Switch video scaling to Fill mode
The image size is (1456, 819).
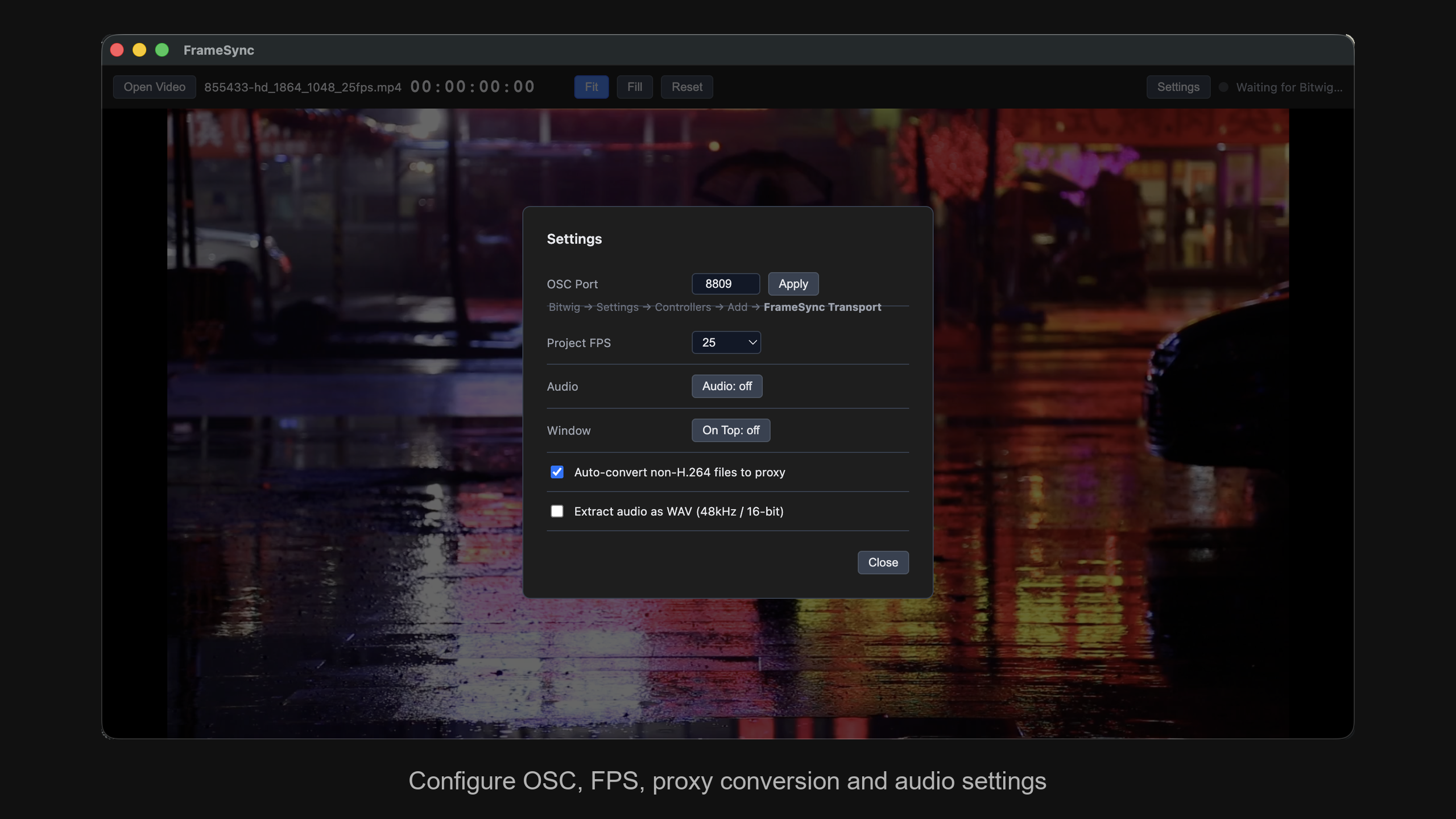click(x=634, y=86)
